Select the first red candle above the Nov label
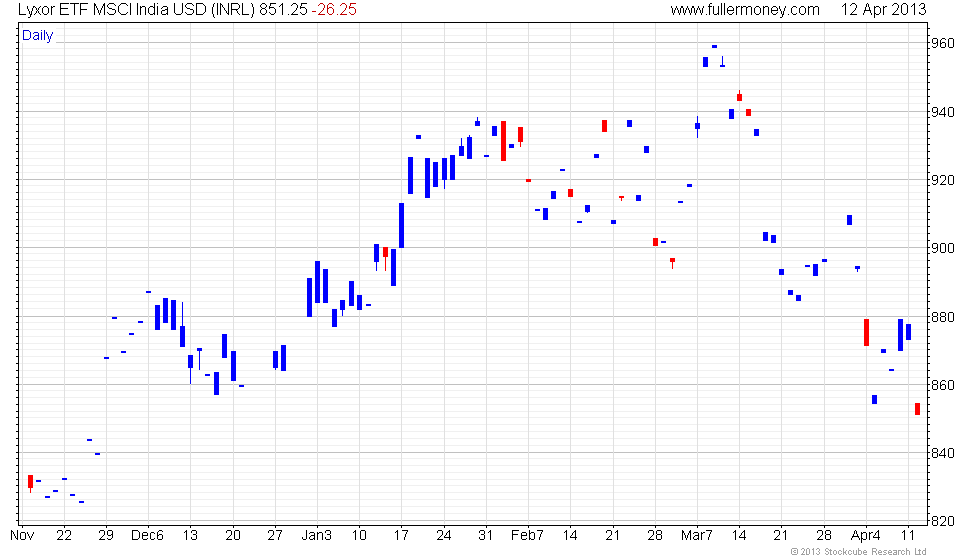The image size is (980, 560). tap(31, 482)
